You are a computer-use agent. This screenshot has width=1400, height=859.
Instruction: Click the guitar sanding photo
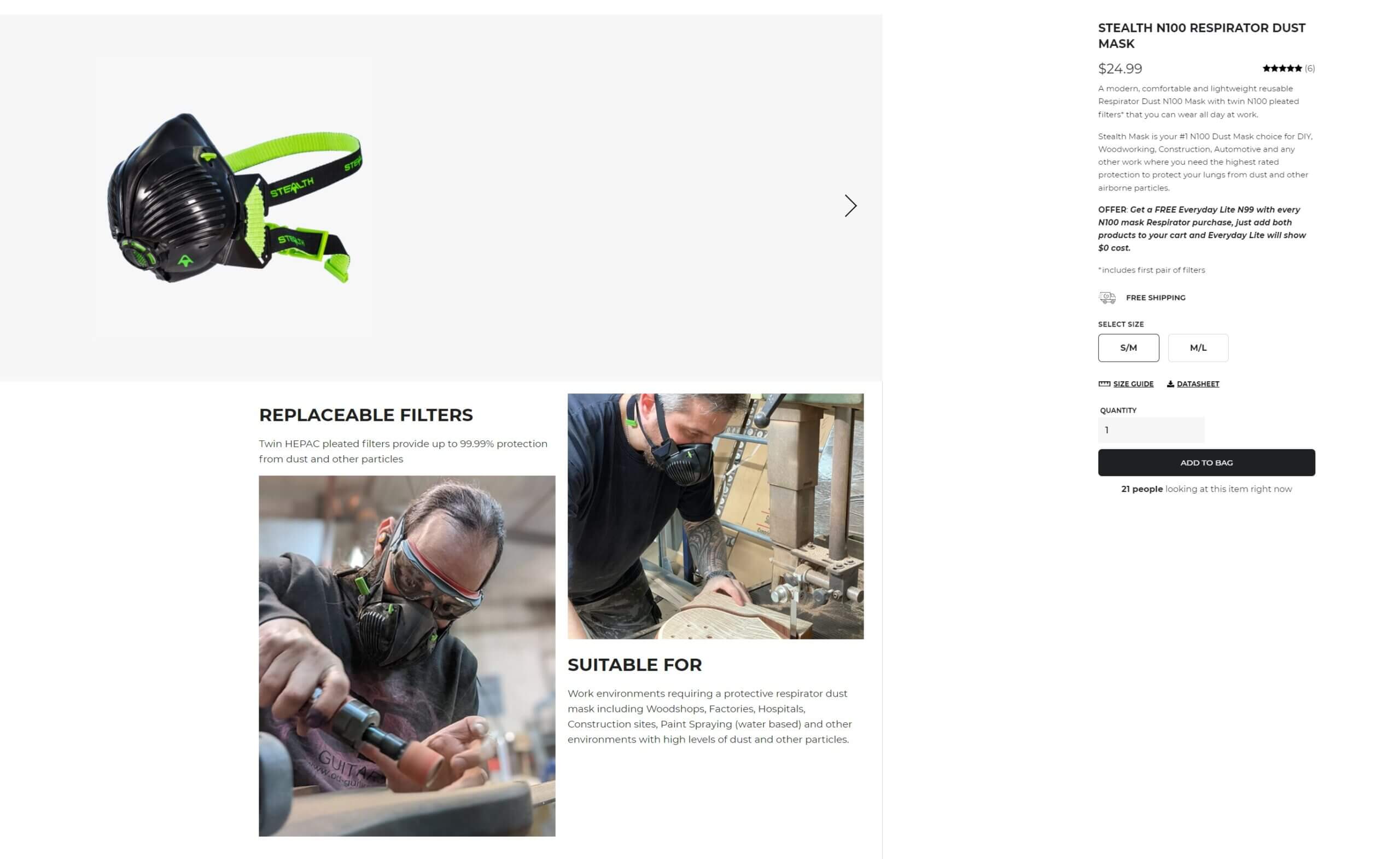(x=407, y=655)
